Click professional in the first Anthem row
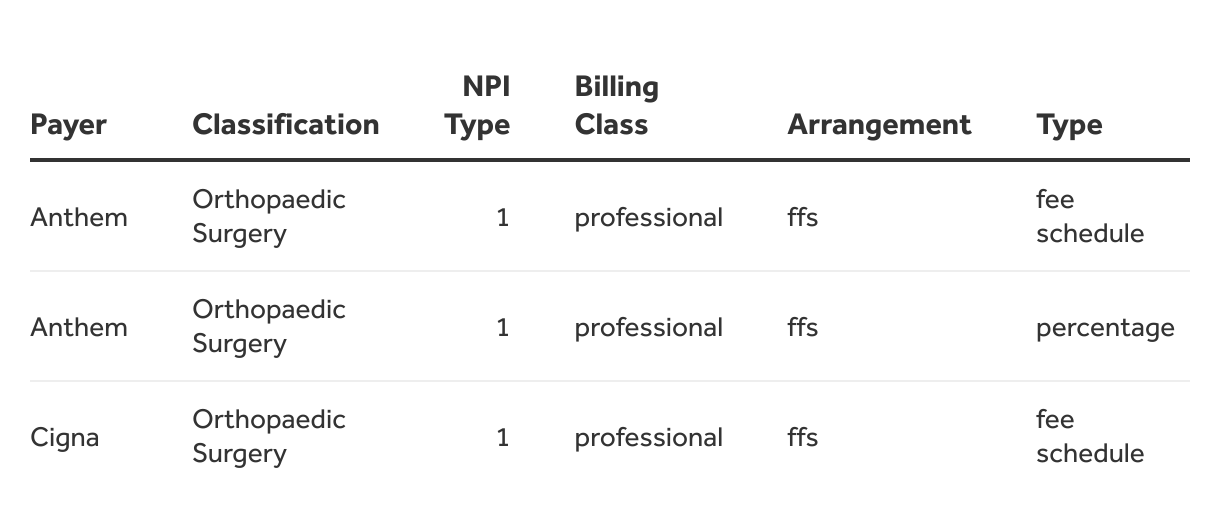Screen dimensions: 1220x520 tap(648, 218)
